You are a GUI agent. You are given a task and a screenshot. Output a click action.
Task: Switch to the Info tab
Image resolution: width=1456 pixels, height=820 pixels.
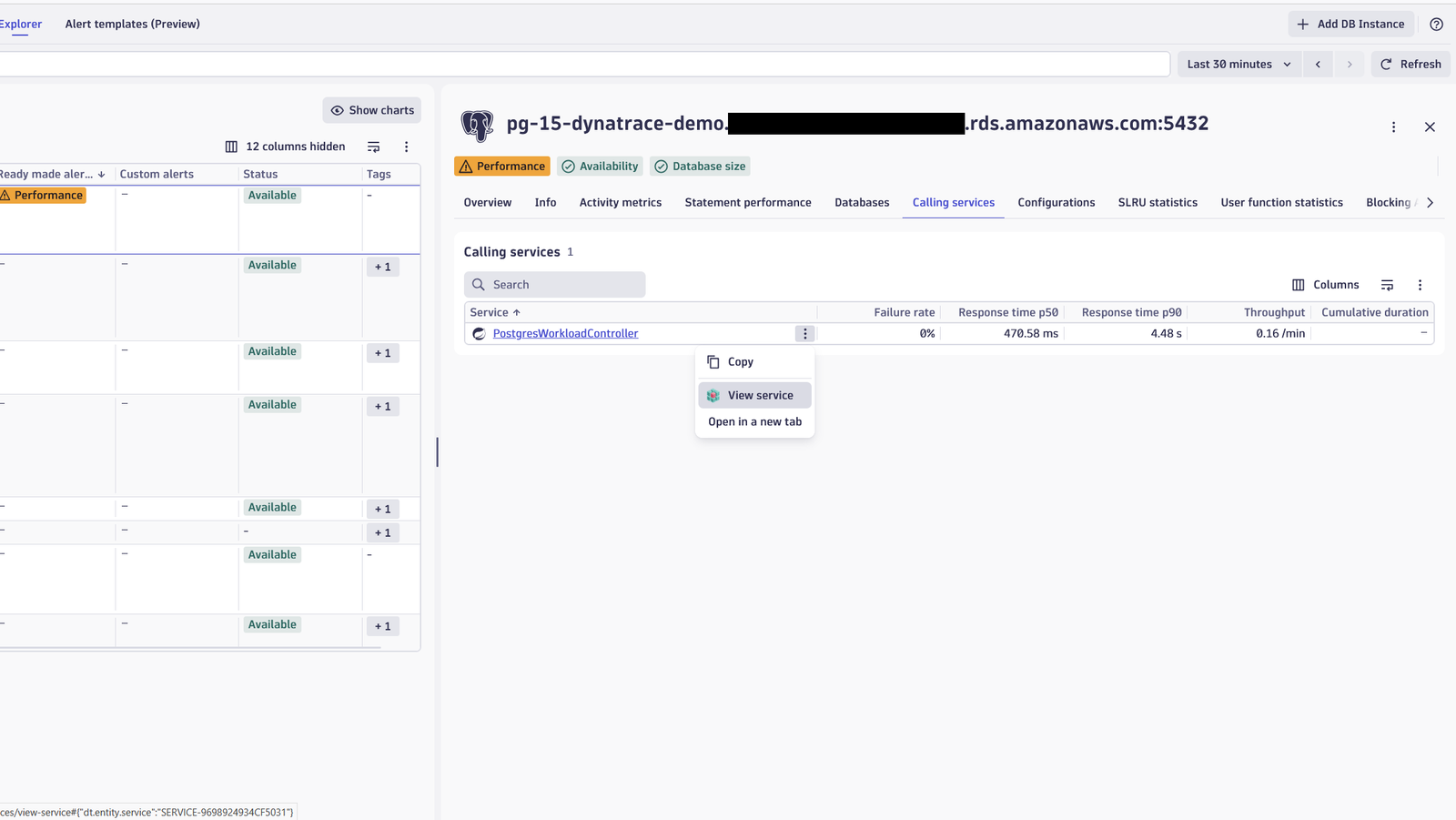(x=545, y=203)
